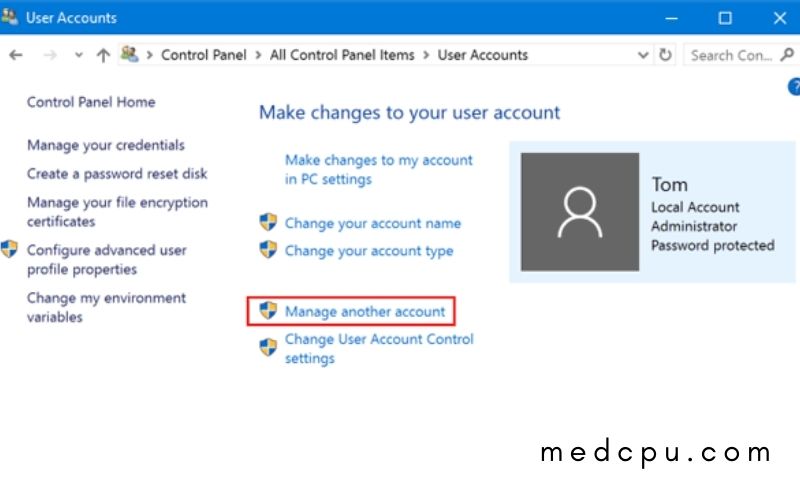Open address bar history dropdown
Screen dimensions: 800x500
(x=643, y=55)
